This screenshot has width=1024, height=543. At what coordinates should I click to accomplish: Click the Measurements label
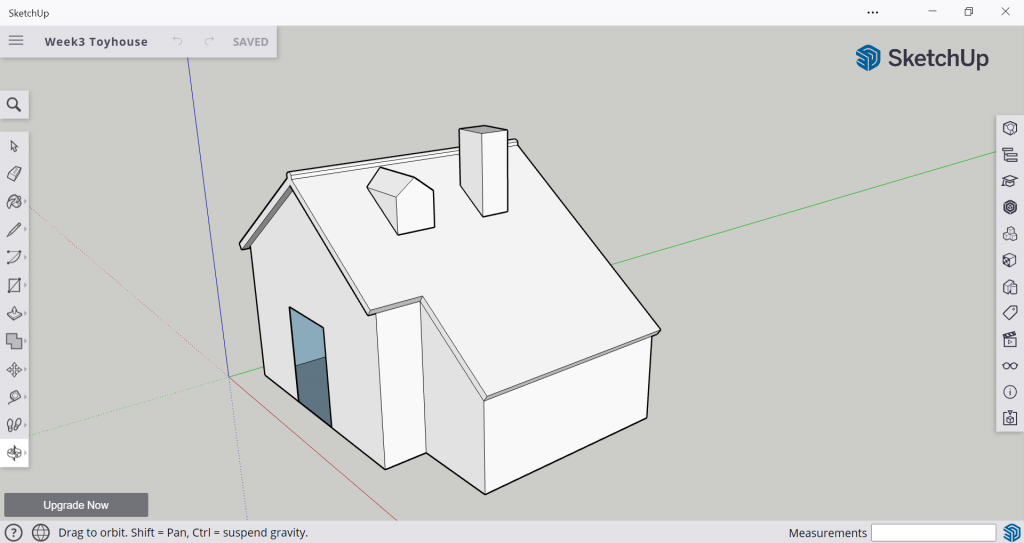click(x=827, y=533)
